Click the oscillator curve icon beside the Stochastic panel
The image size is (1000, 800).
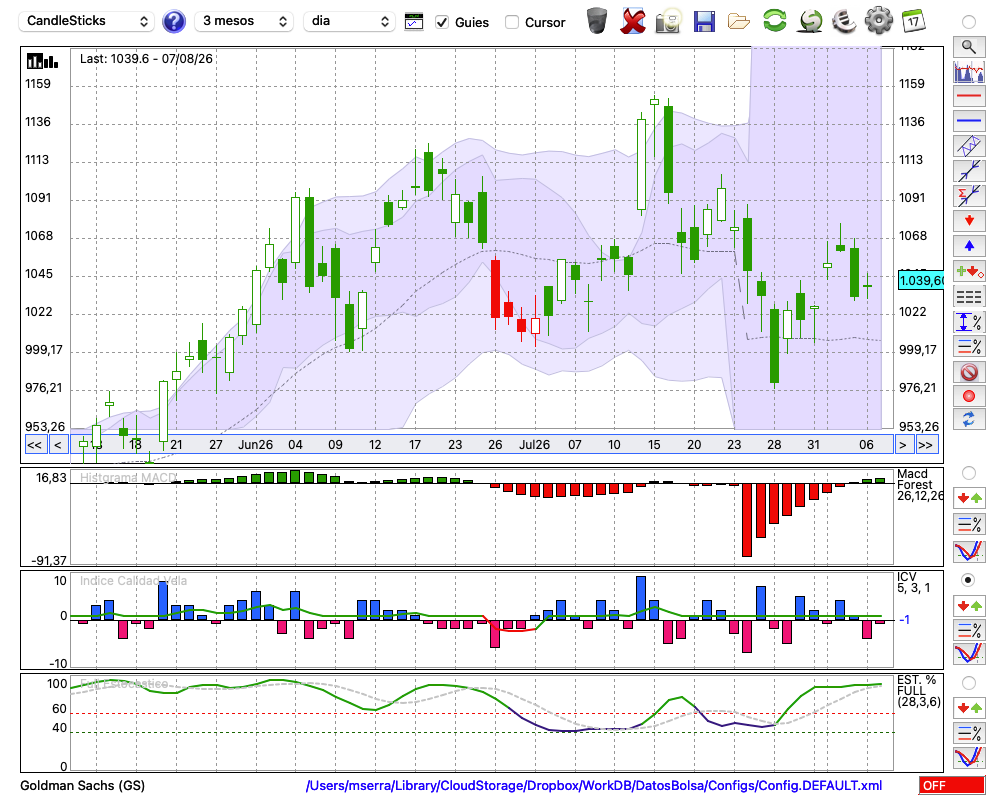[969, 757]
